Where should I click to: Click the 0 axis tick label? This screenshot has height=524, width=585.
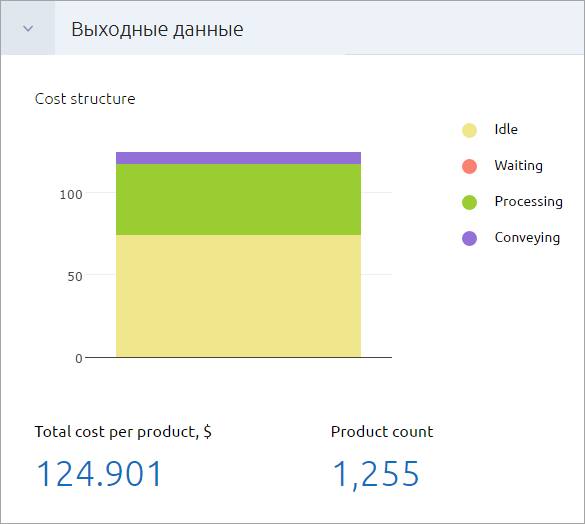(x=78, y=359)
